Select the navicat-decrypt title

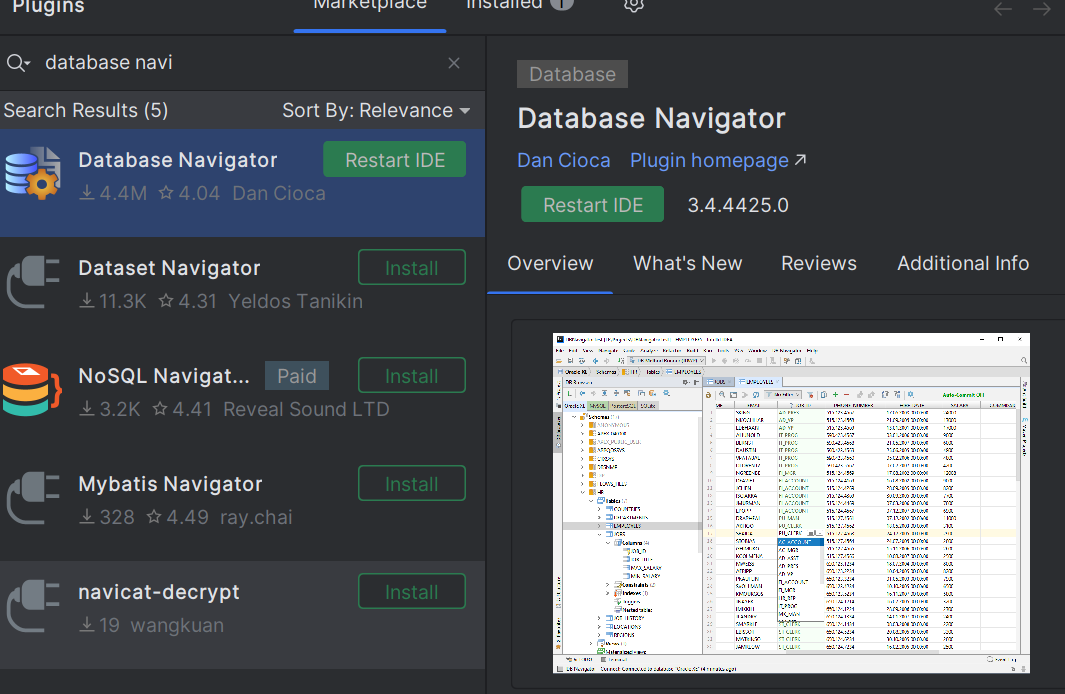pyautogui.click(x=159, y=592)
